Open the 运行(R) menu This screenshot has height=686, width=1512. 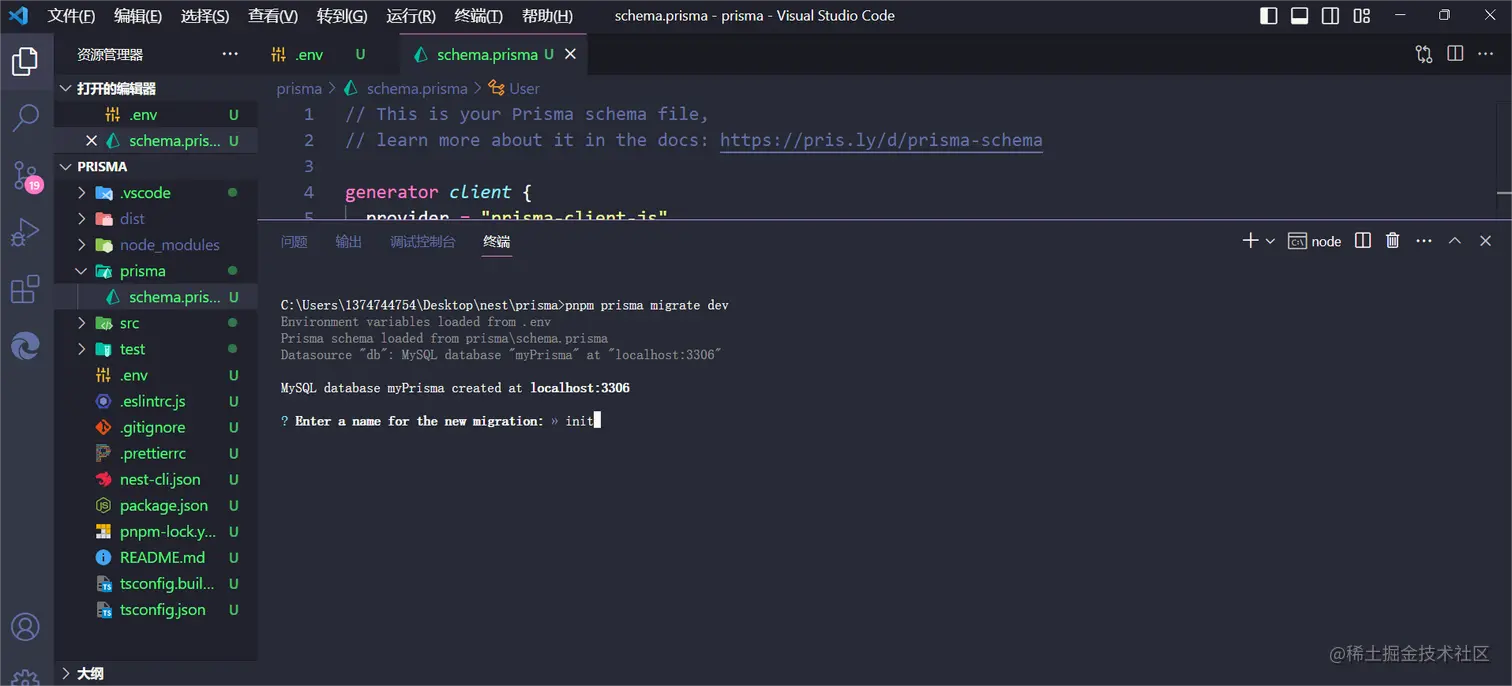(x=411, y=15)
